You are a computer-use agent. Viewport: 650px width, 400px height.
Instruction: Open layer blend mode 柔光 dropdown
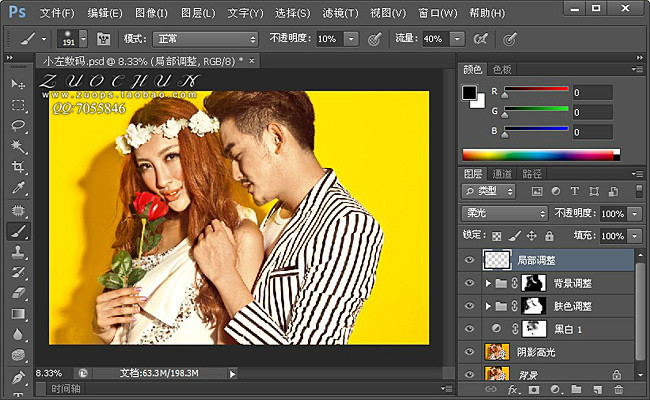click(x=504, y=213)
